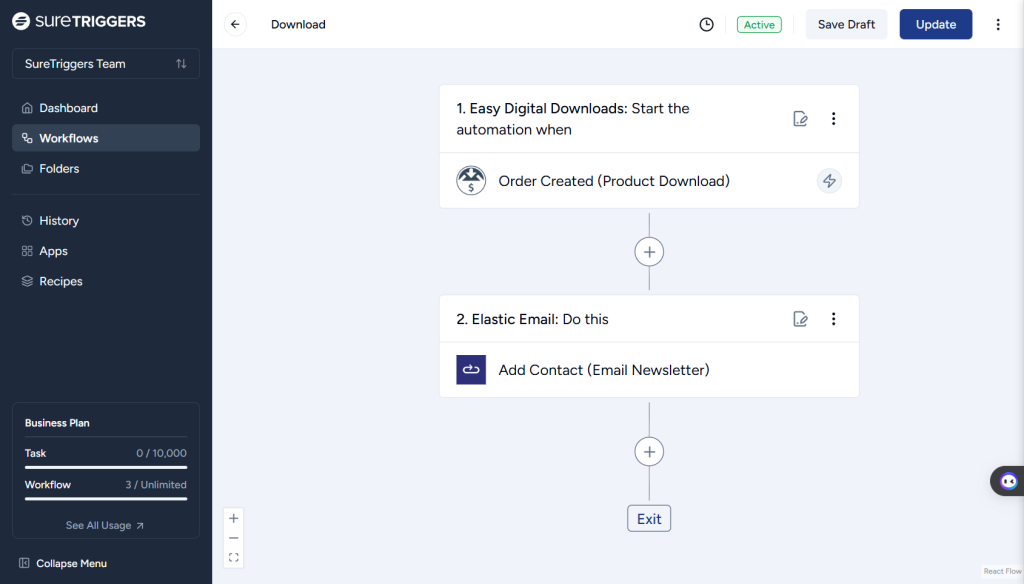Image resolution: width=1024 pixels, height=584 pixels.
Task: Select Order Created (Product Download) trigger
Action: [x=649, y=181]
